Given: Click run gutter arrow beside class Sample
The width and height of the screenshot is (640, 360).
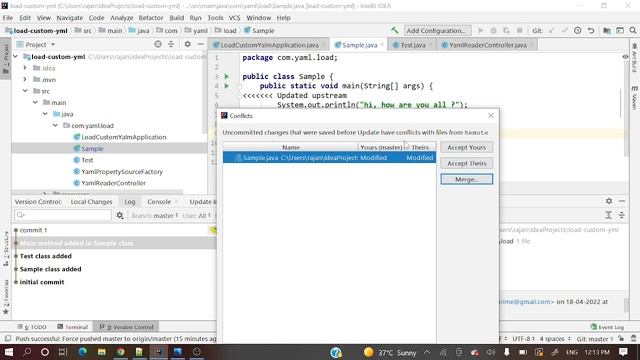Looking at the screenshot, I should click(x=227, y=76).
